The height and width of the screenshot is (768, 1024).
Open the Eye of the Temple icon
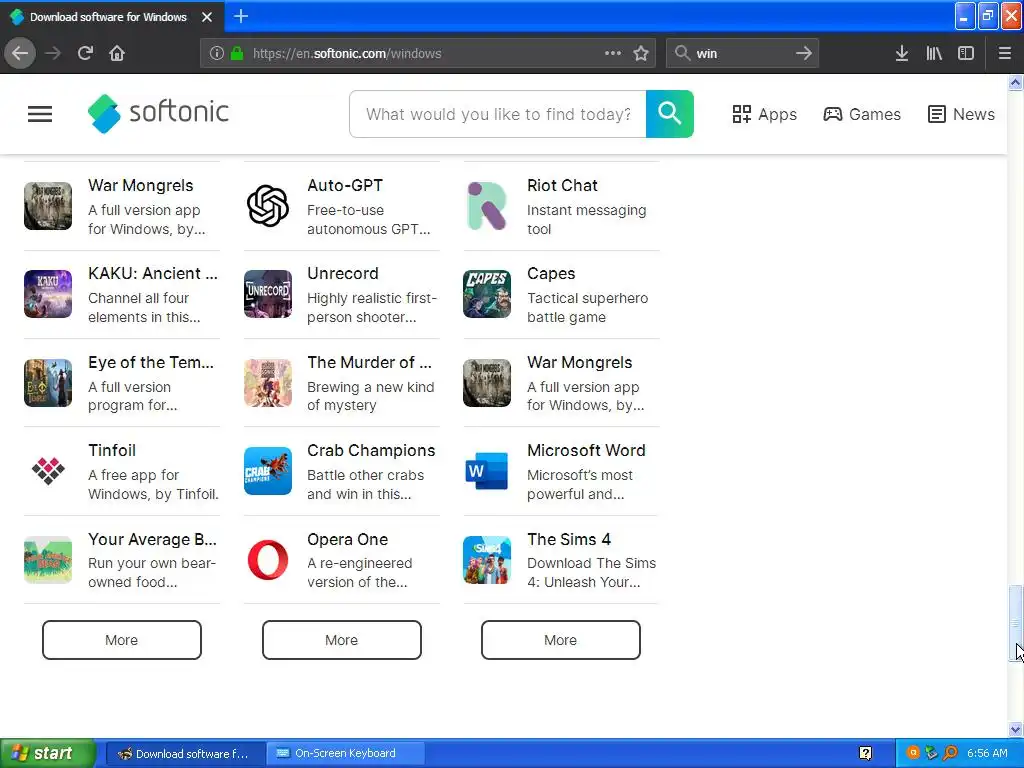(48, 383)
